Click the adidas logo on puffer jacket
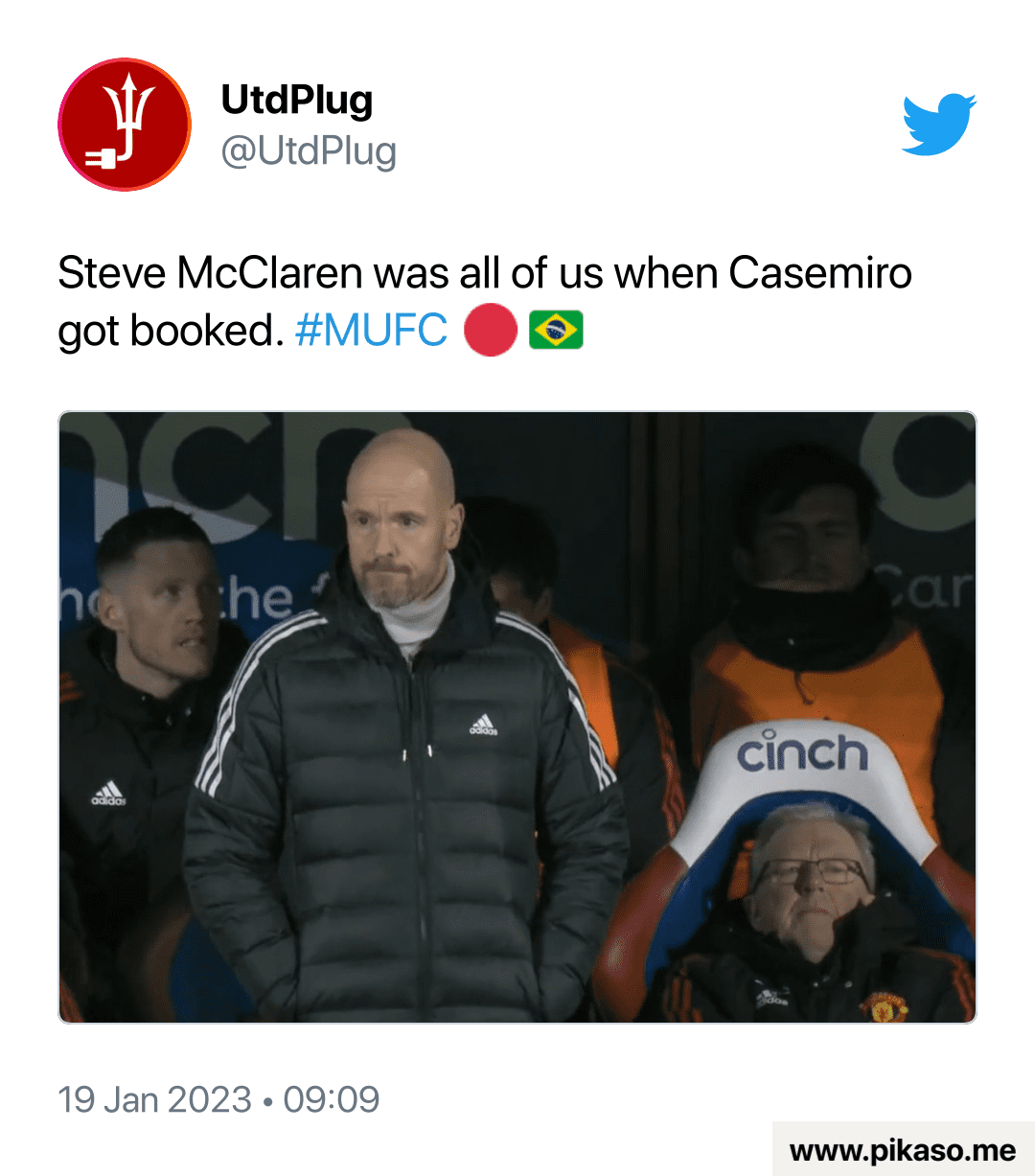 [483, 725]
